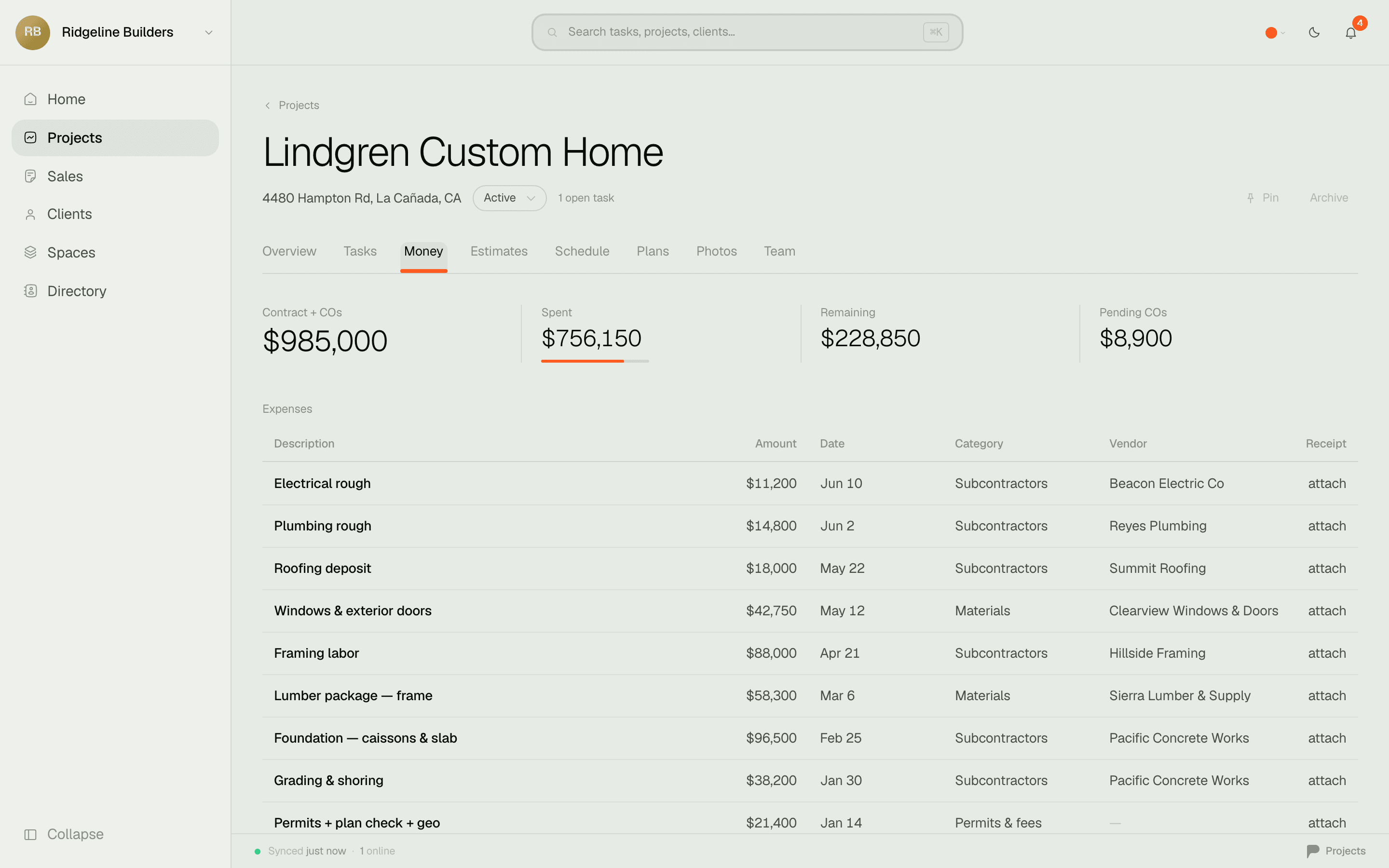Click the ⌘K shortcut badge
Viewport: 1389px width, 868px height.
point(936,32)
